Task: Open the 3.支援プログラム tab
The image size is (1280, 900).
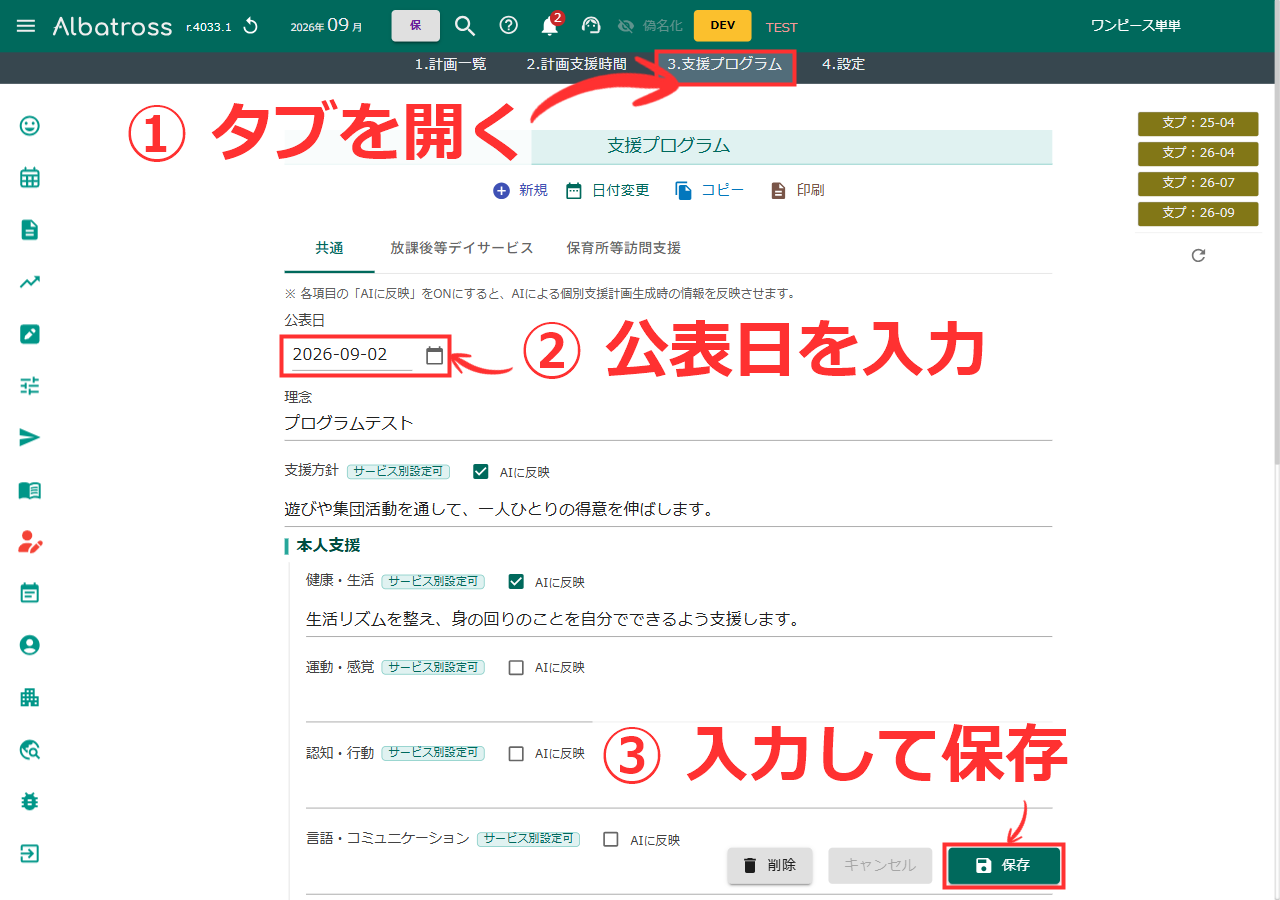Action: pos(725,64)
